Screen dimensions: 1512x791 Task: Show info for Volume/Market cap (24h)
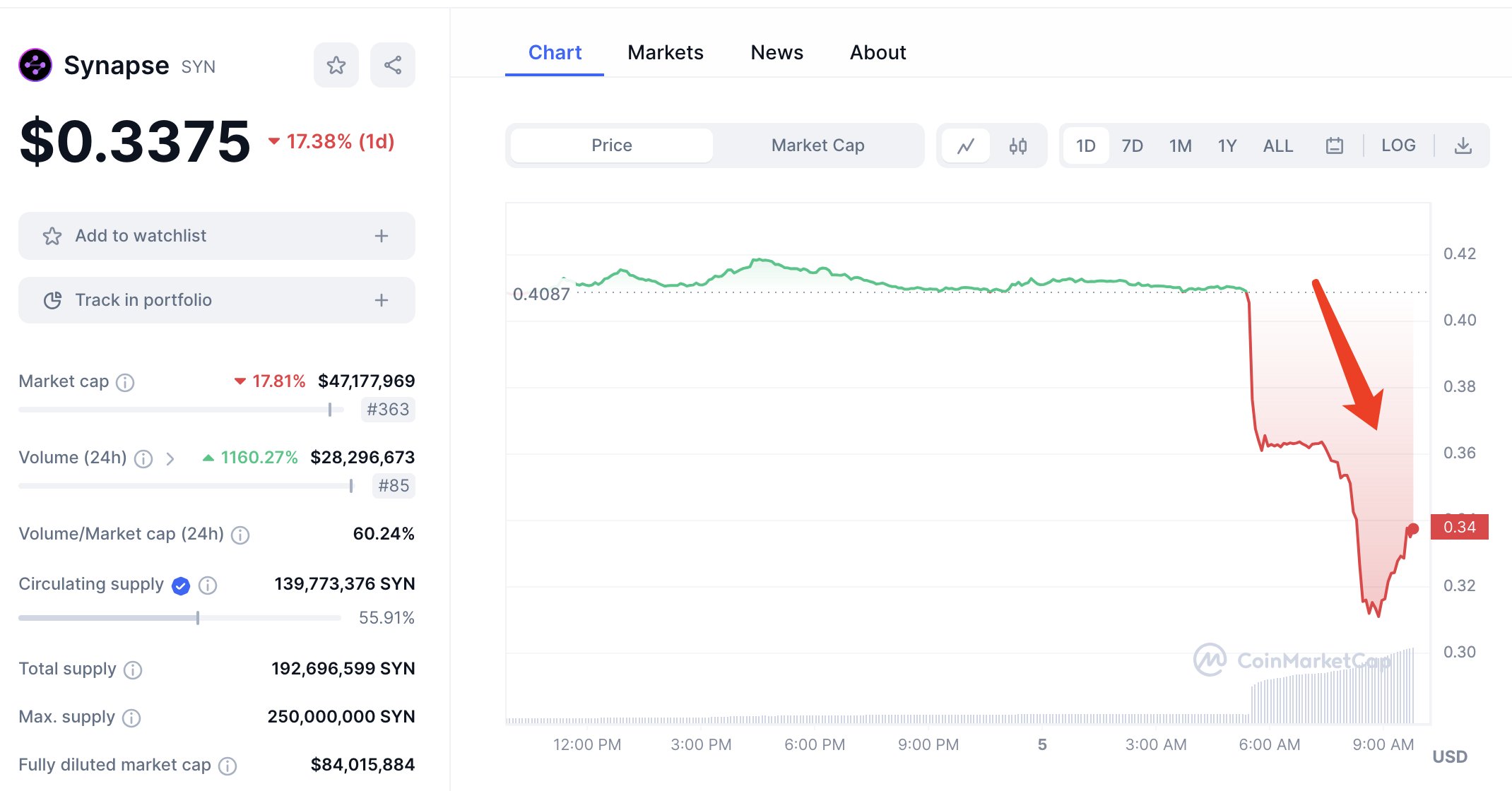pyautogui.click(x=240, y=535)
